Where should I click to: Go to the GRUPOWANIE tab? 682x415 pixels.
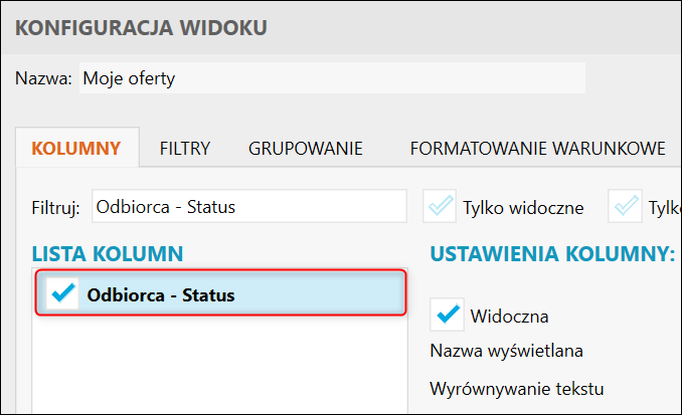coord(305,149)
